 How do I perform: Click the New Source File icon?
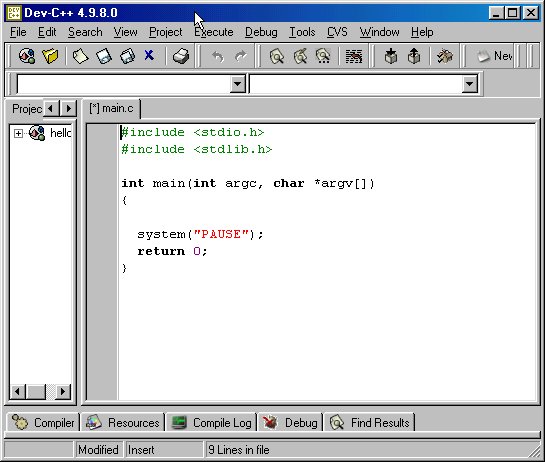80,56
